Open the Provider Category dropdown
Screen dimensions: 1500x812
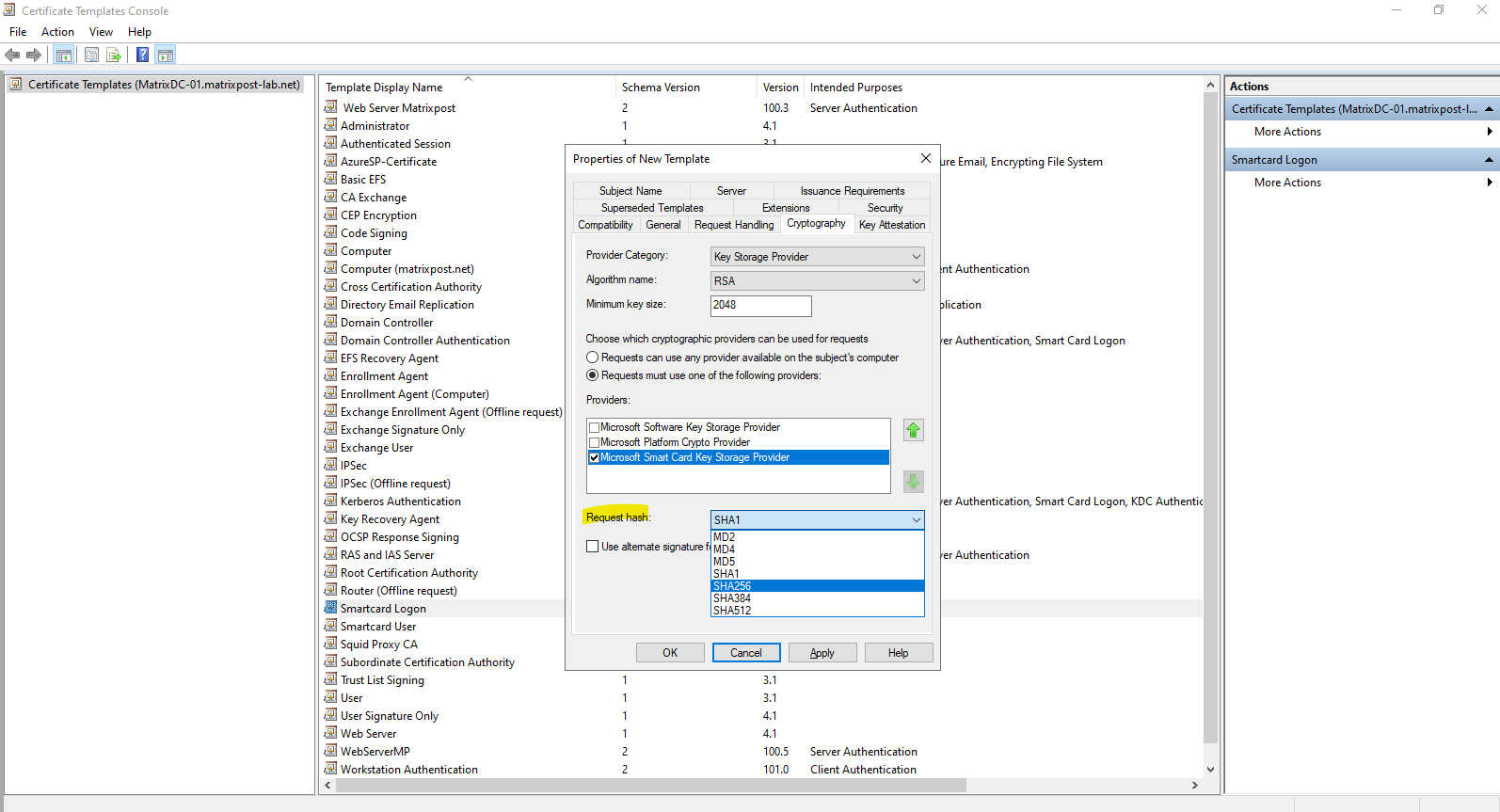818,257
